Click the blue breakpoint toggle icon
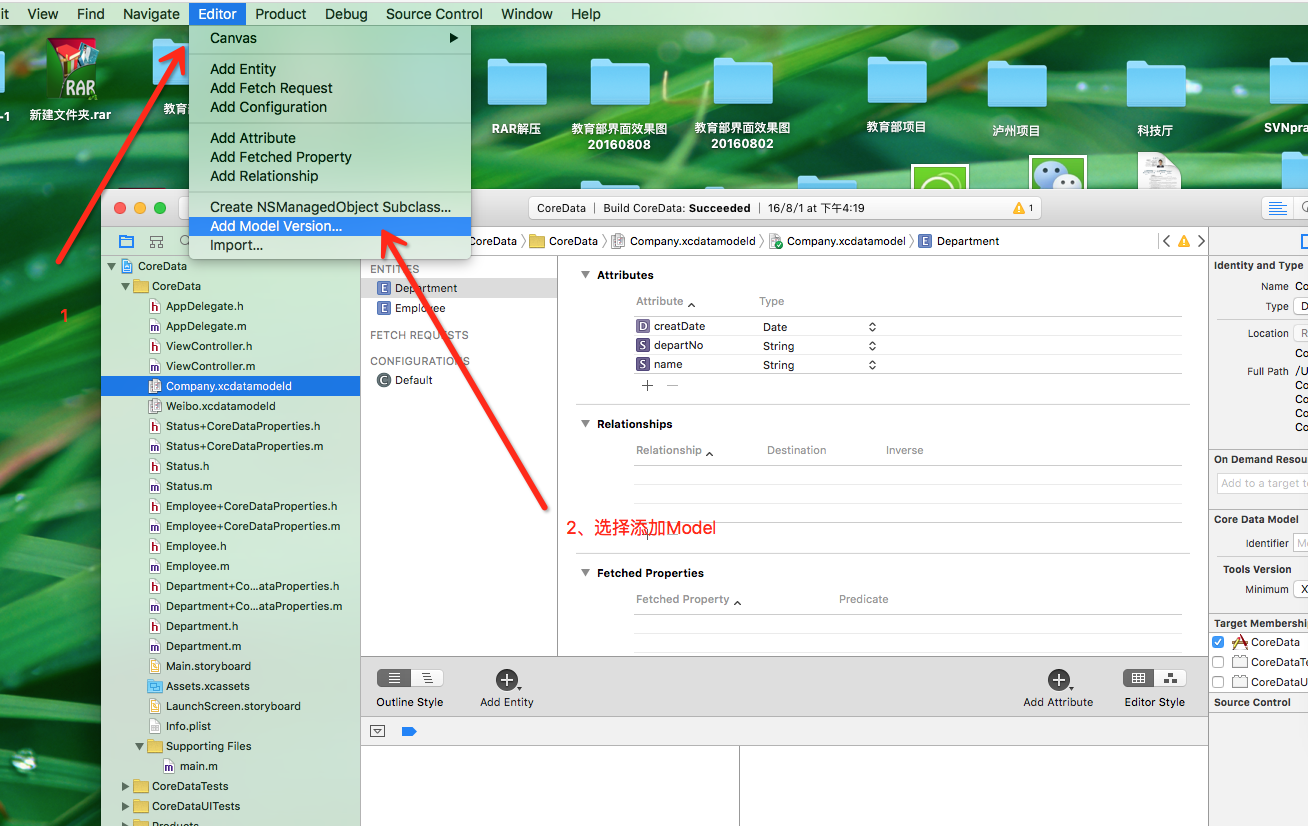 [x=408, y=731]
